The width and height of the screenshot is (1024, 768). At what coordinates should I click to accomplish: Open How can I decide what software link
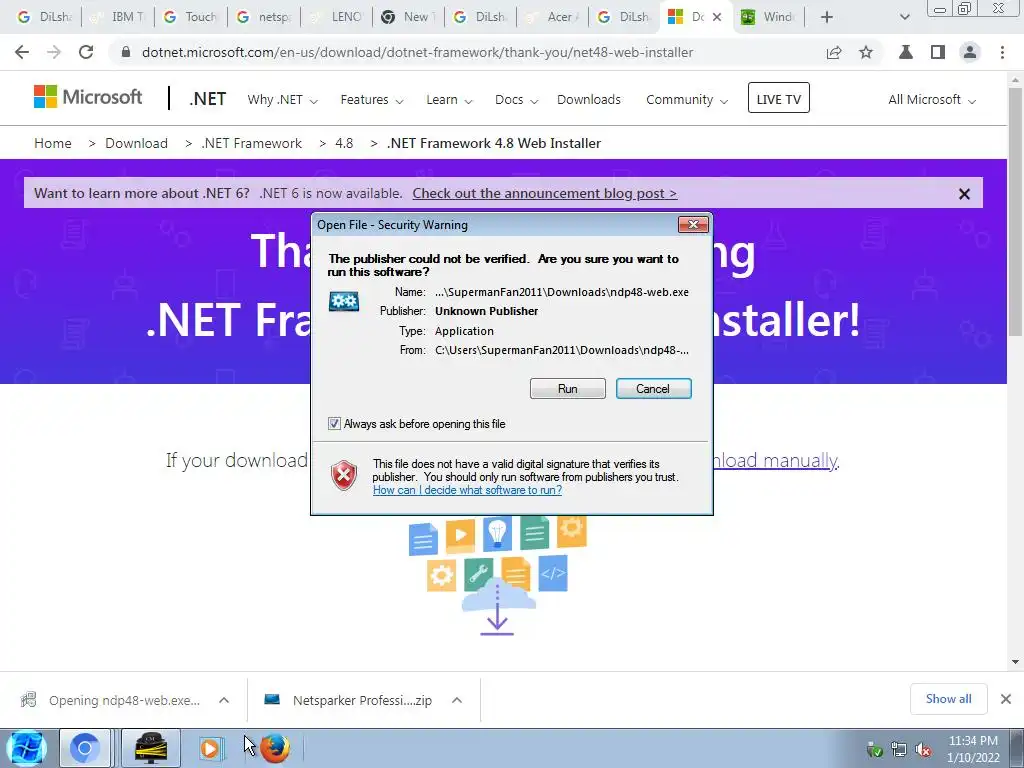click(467, 490)
